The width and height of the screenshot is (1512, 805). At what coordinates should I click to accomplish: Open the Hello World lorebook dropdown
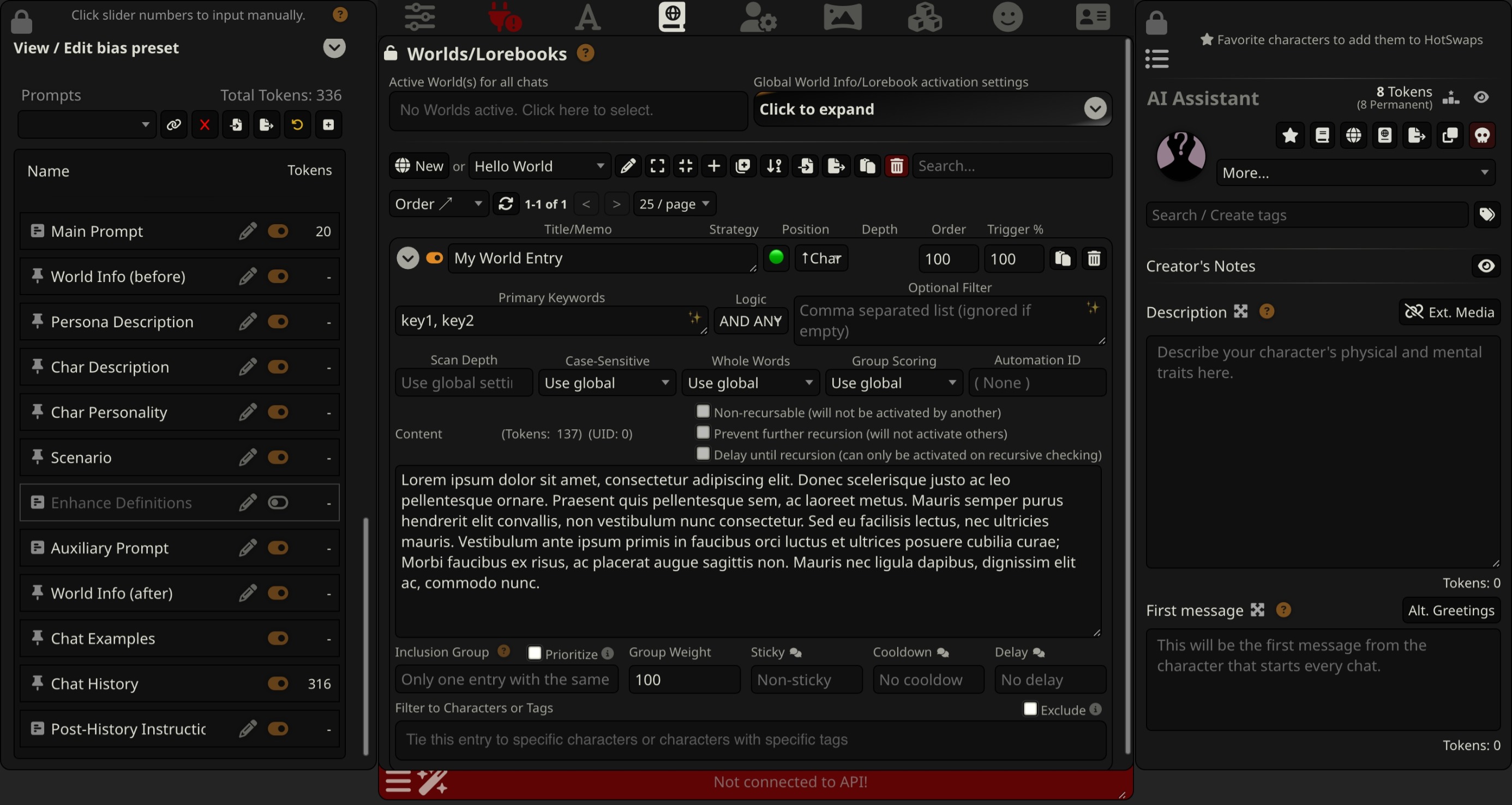pos(539,167)
